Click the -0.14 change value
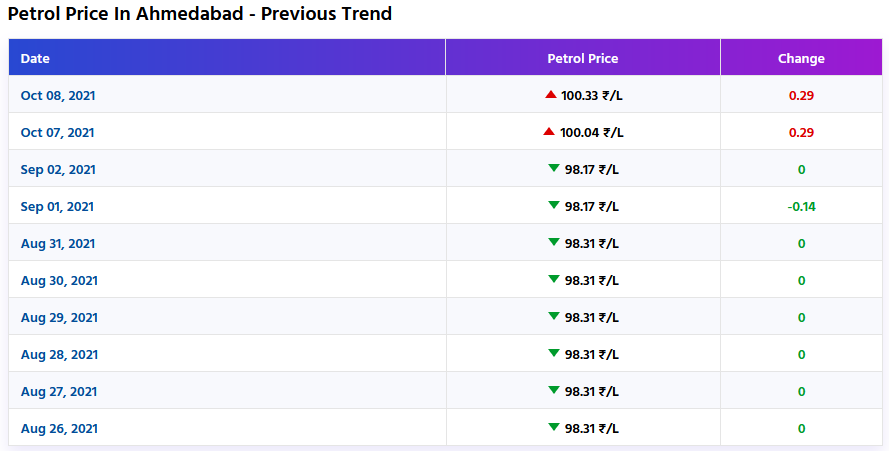The width and height of the screenshot is (889, 451). (x=801, y=206)
